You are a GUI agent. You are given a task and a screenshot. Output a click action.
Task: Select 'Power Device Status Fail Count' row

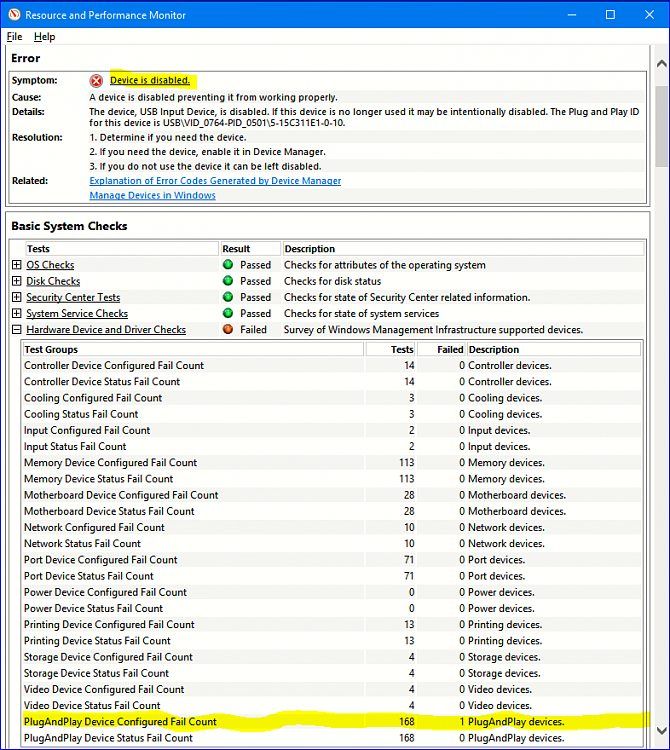[332, 608]
